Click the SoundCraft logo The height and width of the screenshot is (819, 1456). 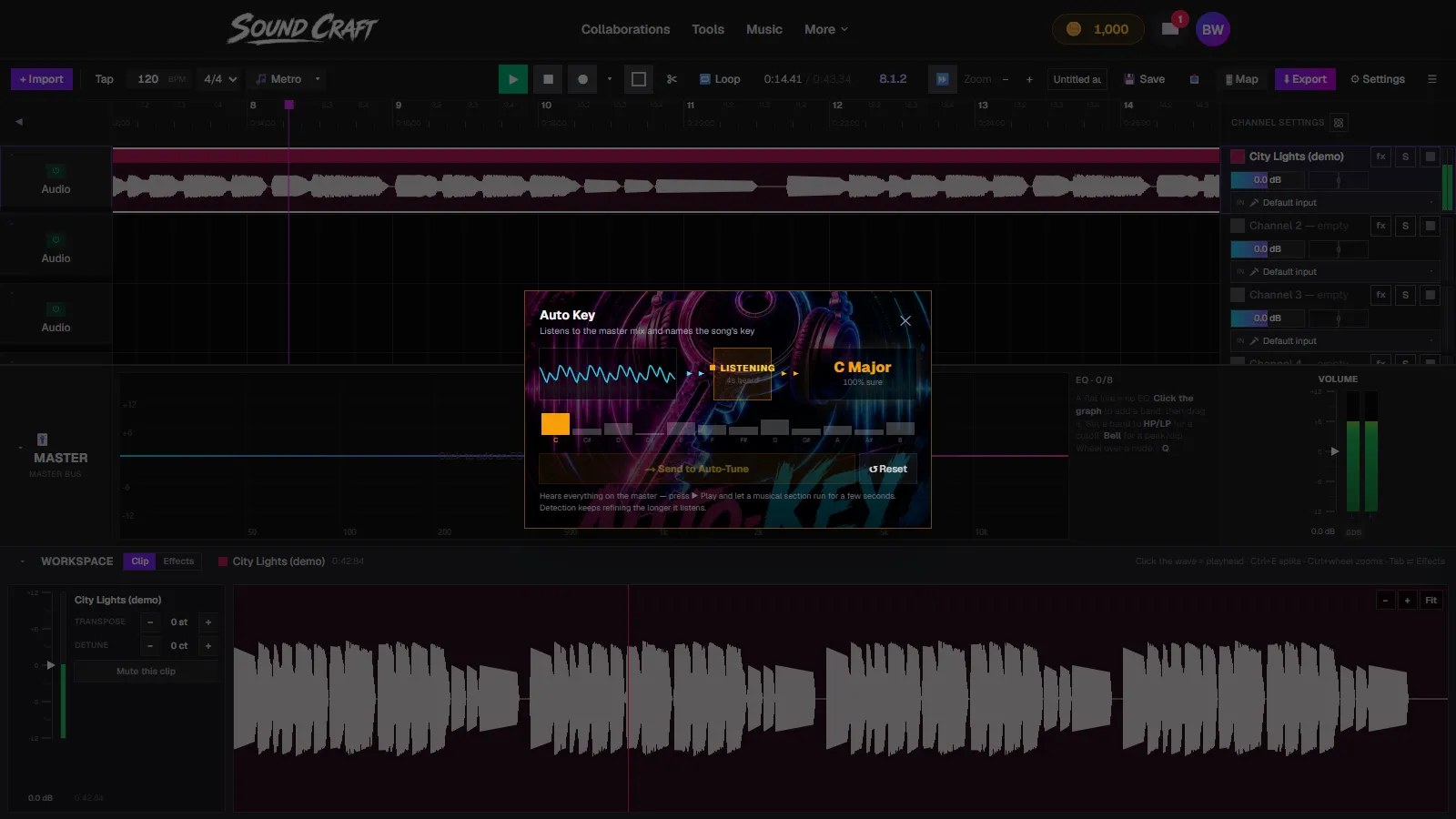tap(303, 29)
